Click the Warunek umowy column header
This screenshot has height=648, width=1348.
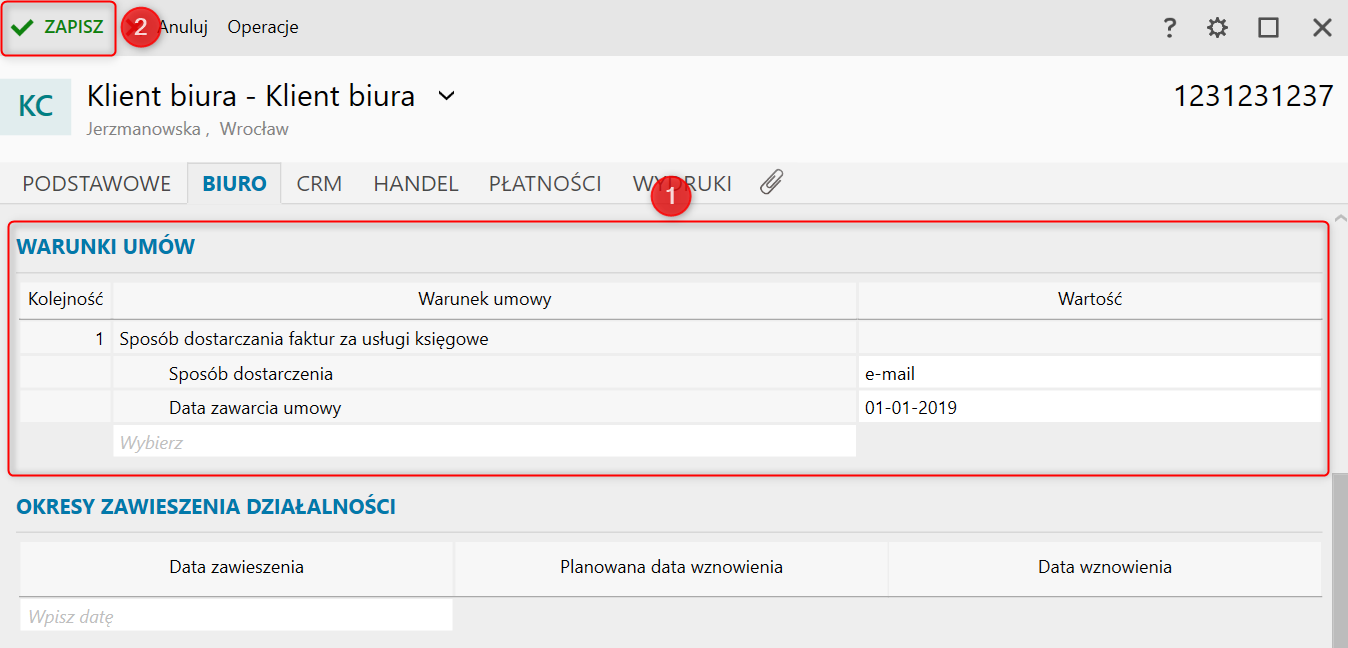tap(484, 299)
